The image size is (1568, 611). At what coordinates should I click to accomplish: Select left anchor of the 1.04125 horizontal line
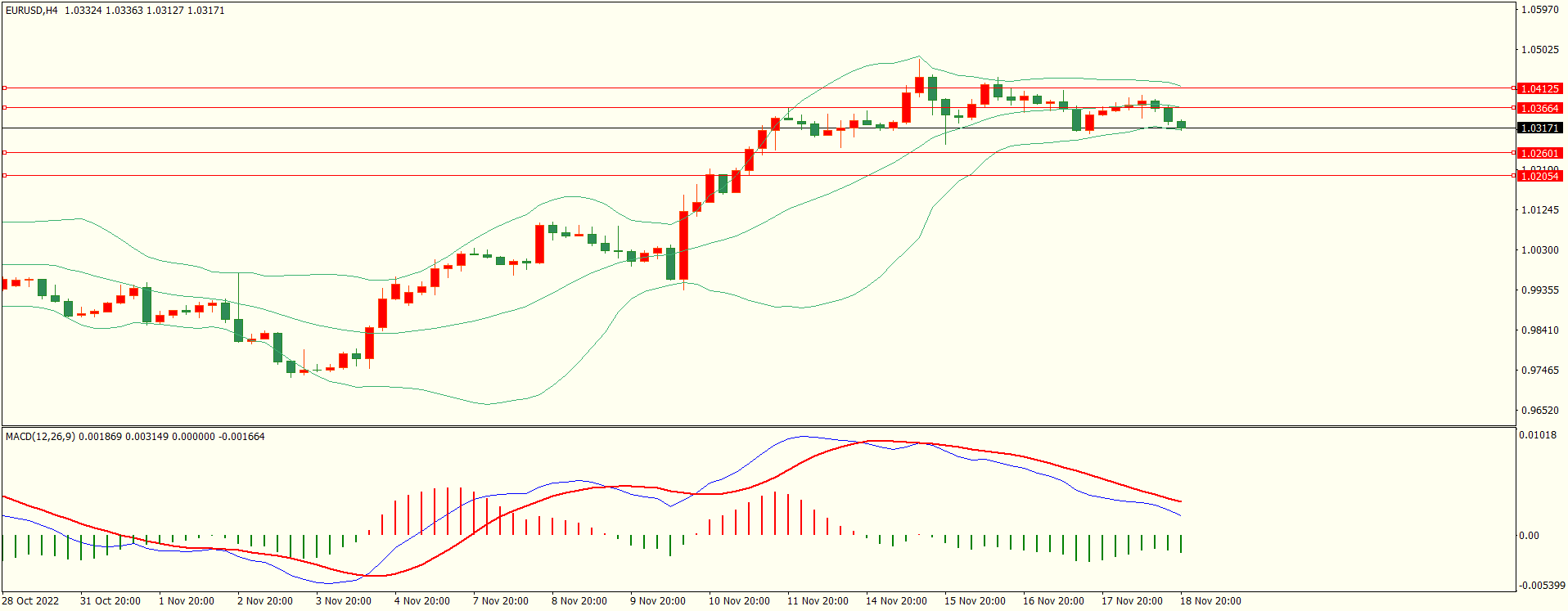[x=4, y=88]
